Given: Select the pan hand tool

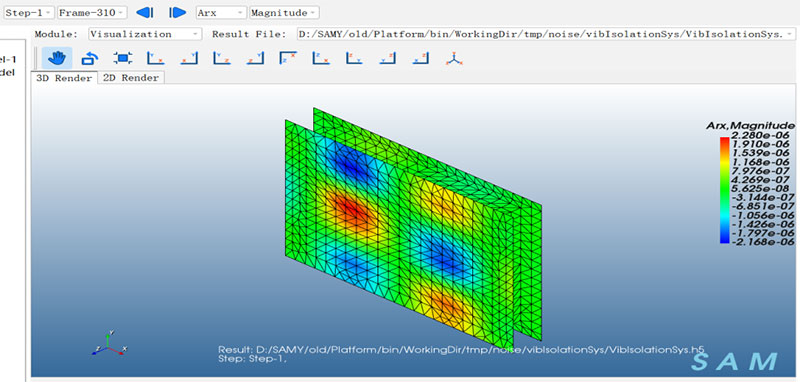Looking at the screenshot, I should (57, 58).
